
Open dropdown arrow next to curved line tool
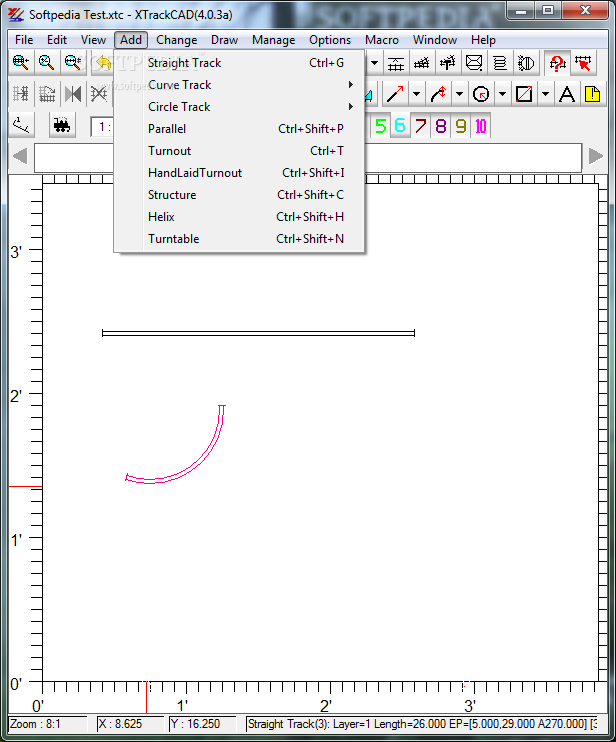click(x=459, y=94)
